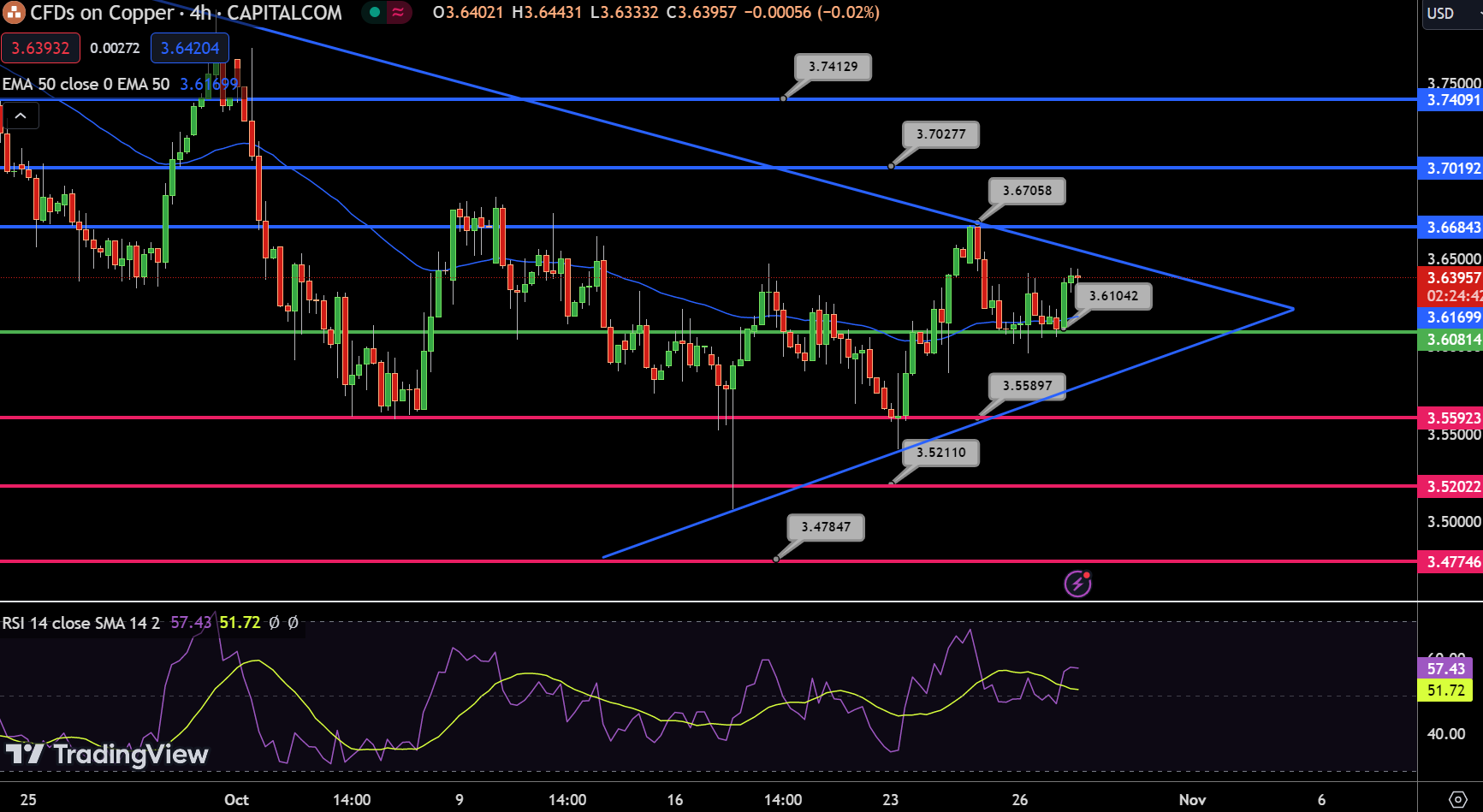Click the 3.70192 blue price axis label

click(1450, 169)
